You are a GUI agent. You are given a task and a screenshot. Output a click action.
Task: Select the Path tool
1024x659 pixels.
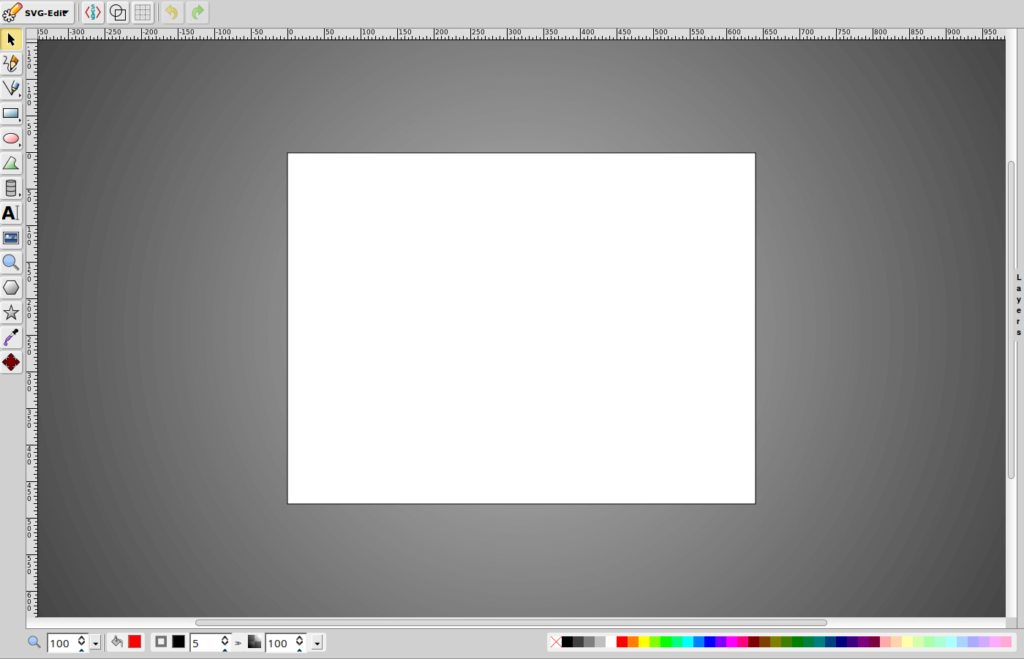(x=11, y=163)
